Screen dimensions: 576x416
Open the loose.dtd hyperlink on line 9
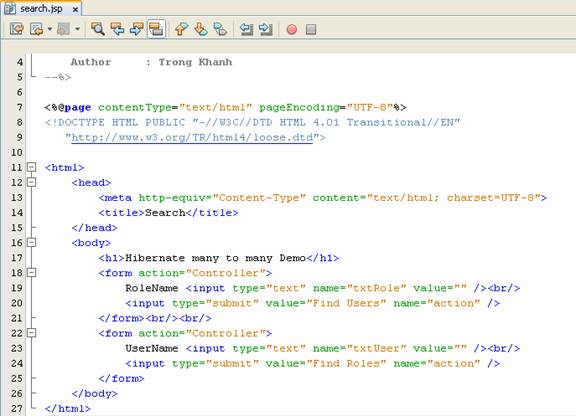tap(192, 137)
